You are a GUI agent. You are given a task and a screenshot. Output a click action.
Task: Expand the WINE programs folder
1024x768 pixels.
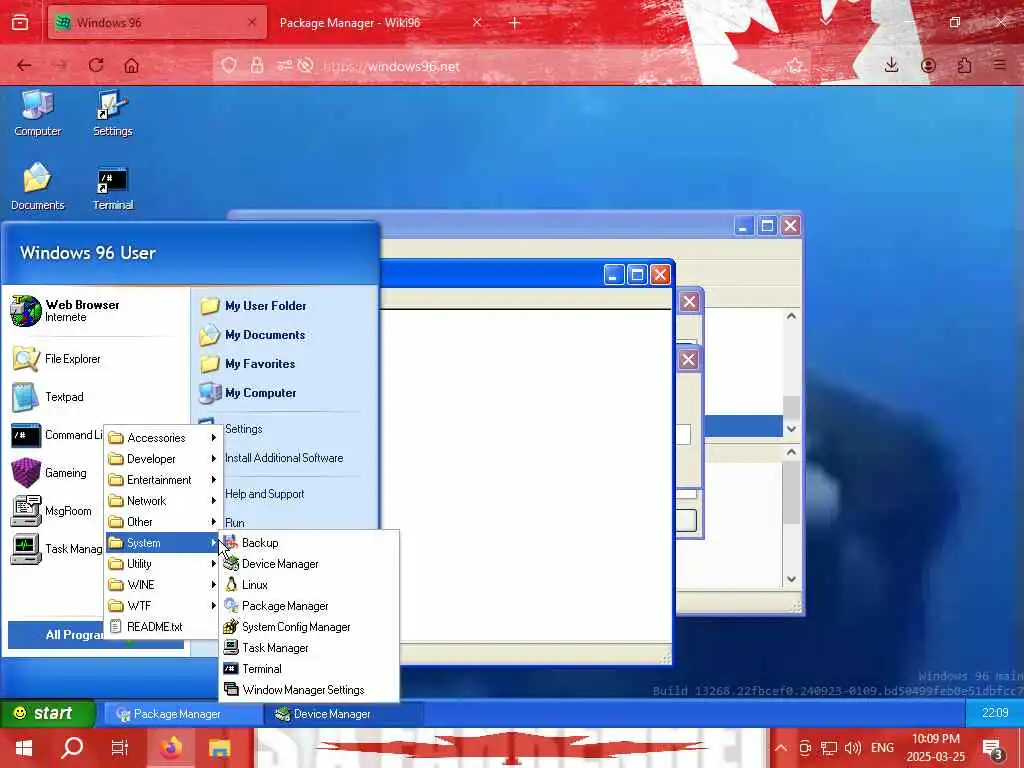tap(163, 584)
